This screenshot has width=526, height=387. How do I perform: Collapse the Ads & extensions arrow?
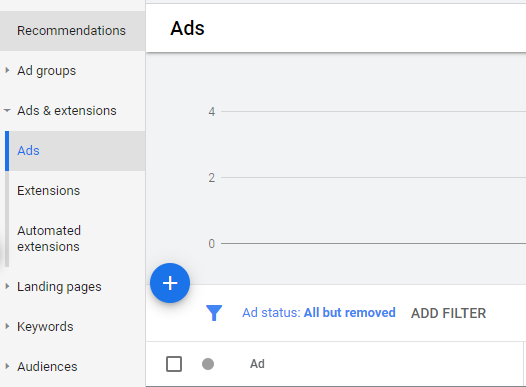click(x=7, y=110)
